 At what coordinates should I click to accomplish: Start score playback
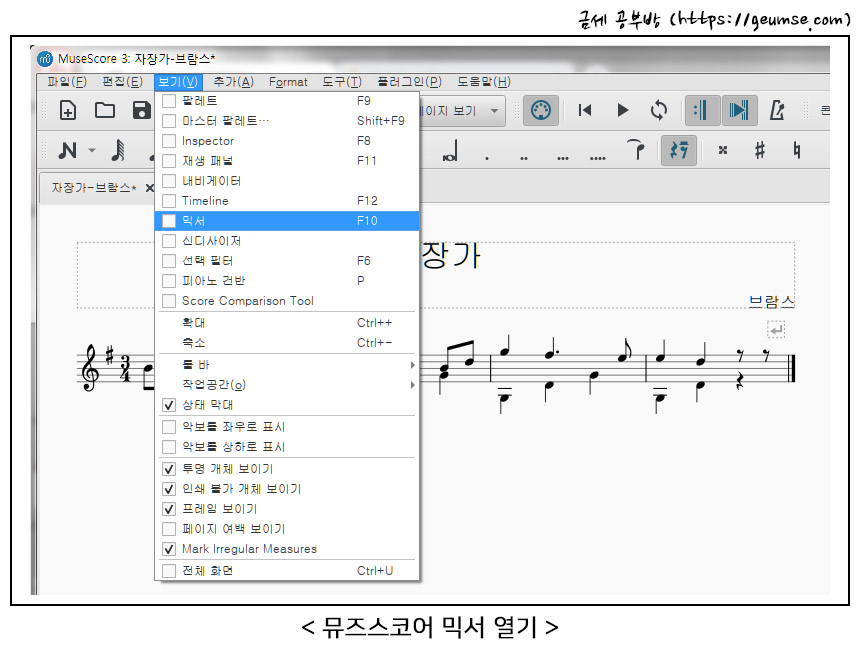click(623, 110)
